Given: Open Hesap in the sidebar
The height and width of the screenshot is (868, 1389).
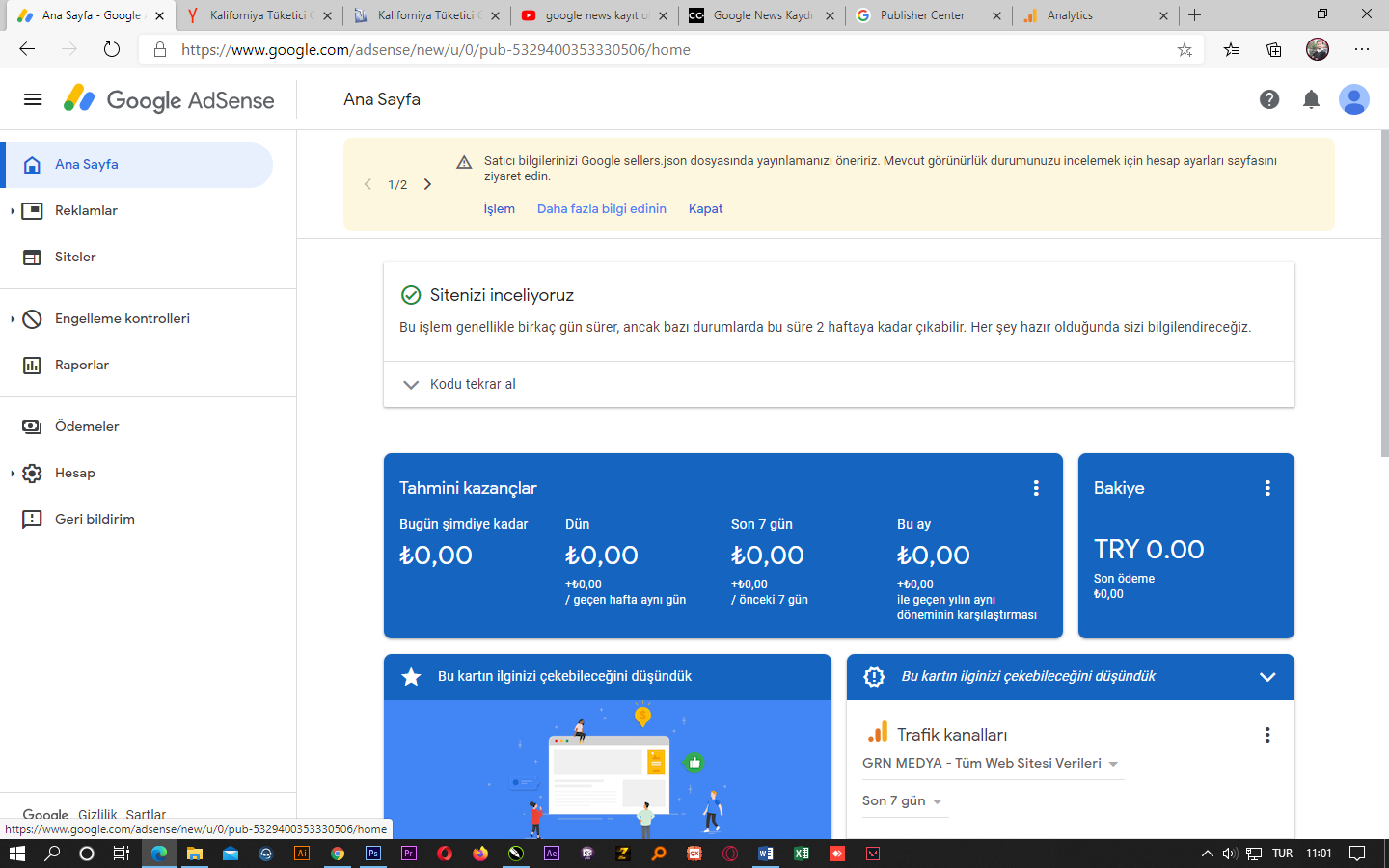Looking at the screenshot, I should point(75,473).
